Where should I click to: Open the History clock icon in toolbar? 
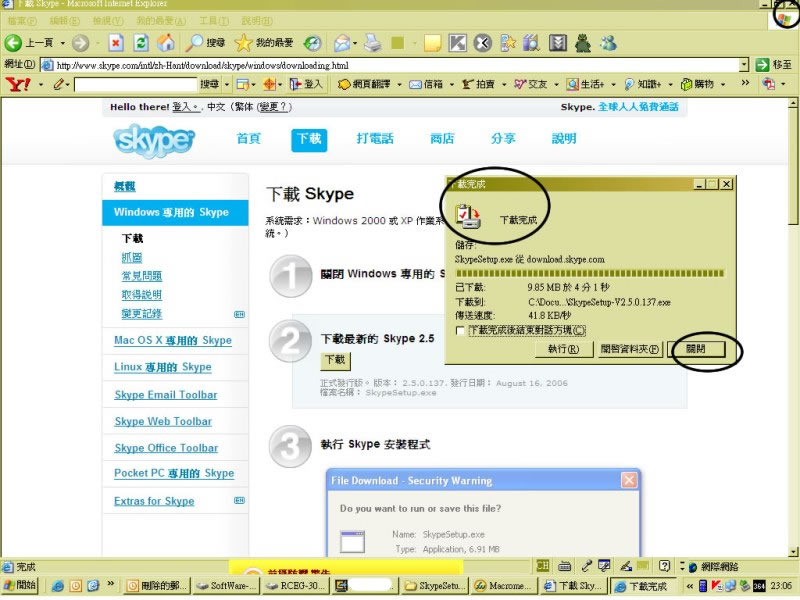click(x=312, y=43)
